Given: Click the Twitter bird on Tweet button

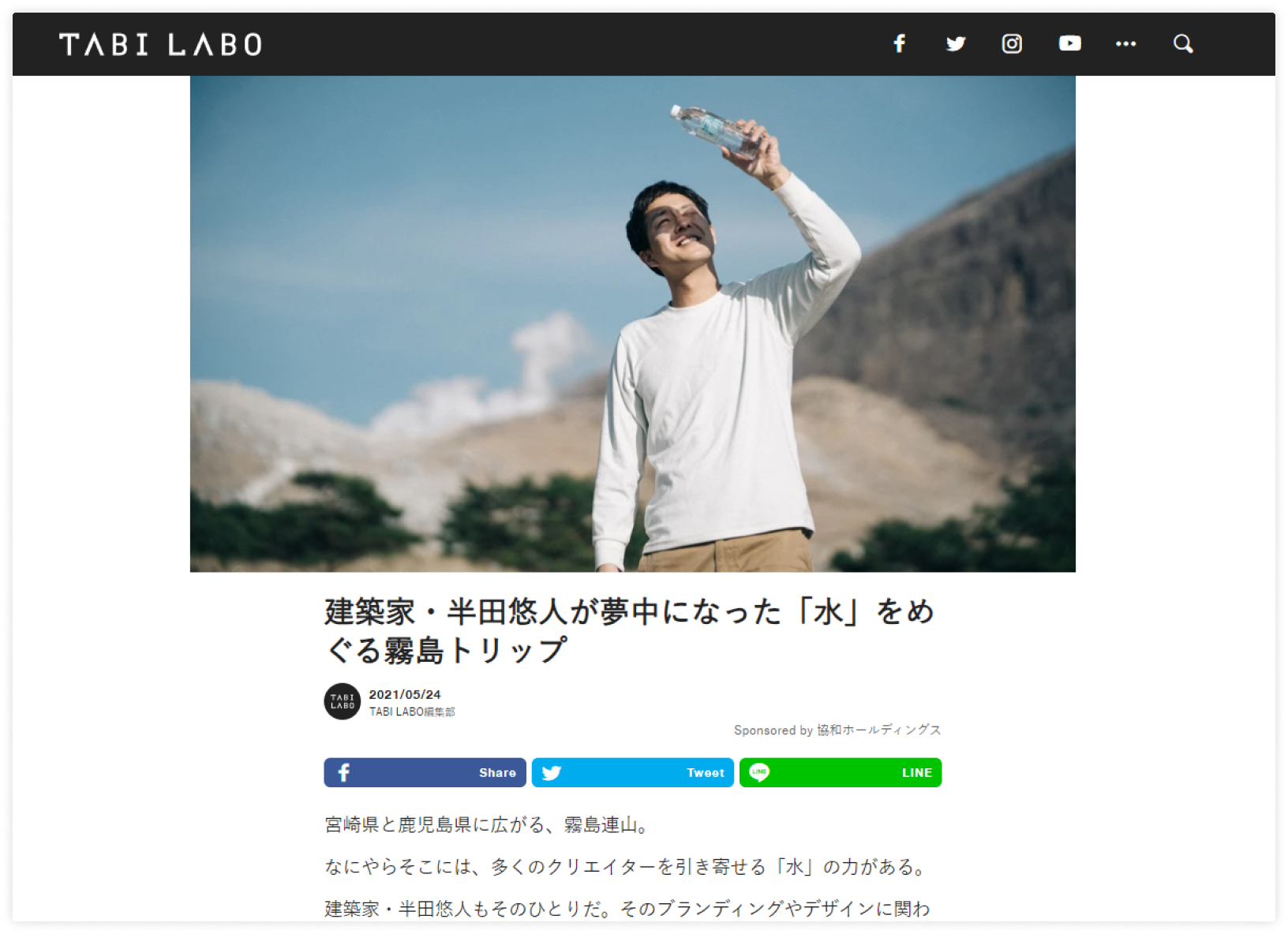Looking at the screenshot, I should (x=552, y=772).
